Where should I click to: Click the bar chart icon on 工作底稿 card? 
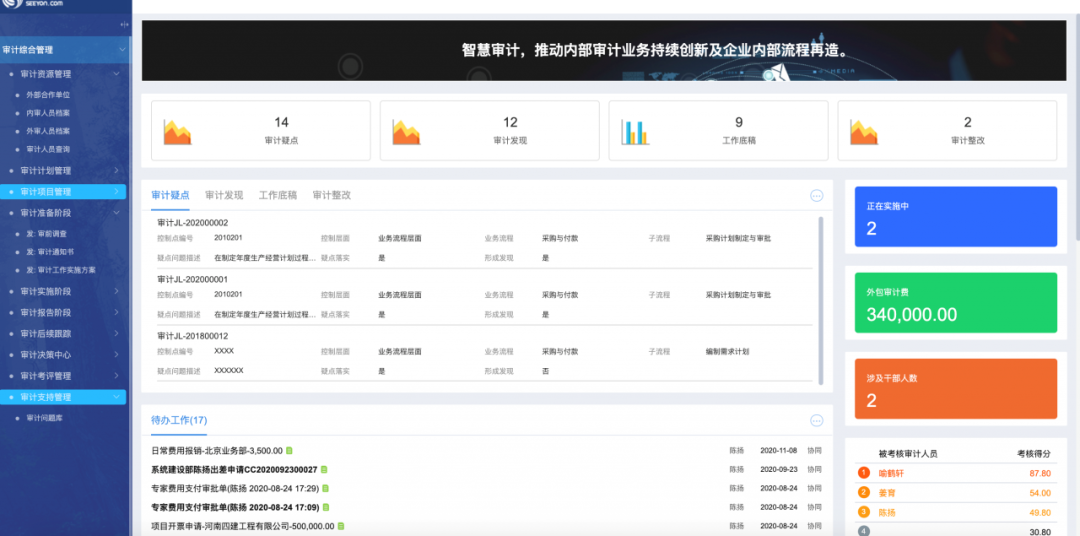[635, 132]
